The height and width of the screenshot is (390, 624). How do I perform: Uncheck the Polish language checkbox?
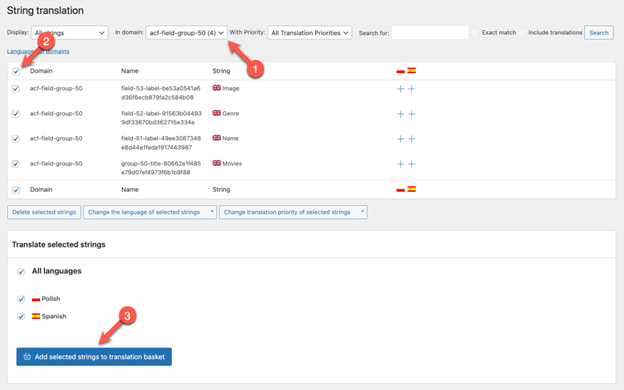click(21, 299)
